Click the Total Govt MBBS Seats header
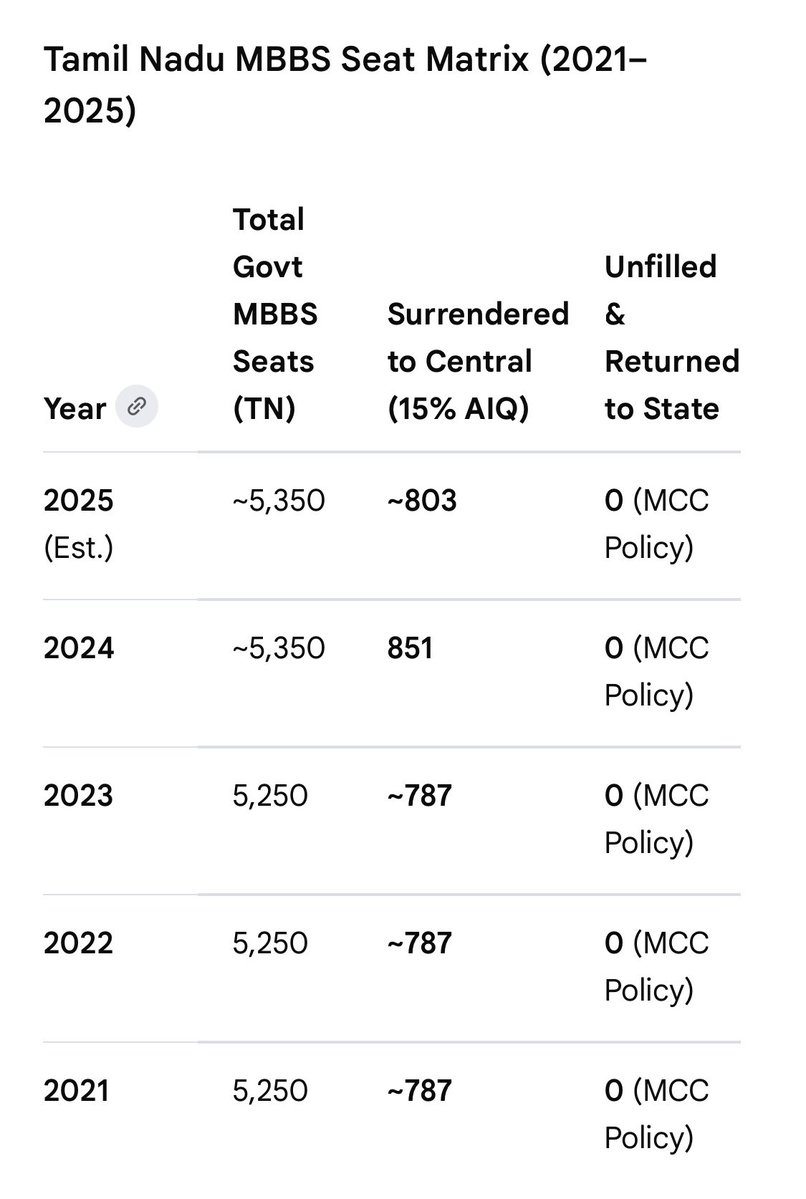The height and width of the screenshot is (1199, 806). pyautogui.click(x=275, y=314)
